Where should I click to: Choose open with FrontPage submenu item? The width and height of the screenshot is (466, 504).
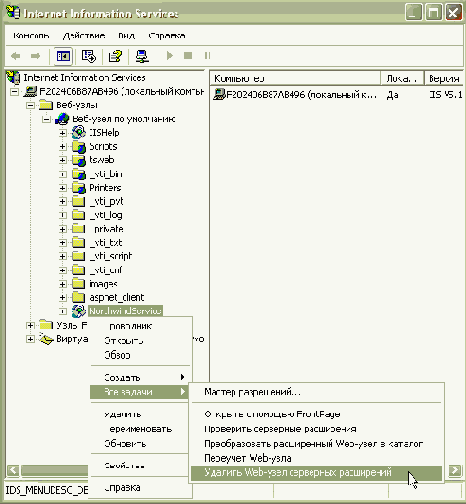(316, 414)
